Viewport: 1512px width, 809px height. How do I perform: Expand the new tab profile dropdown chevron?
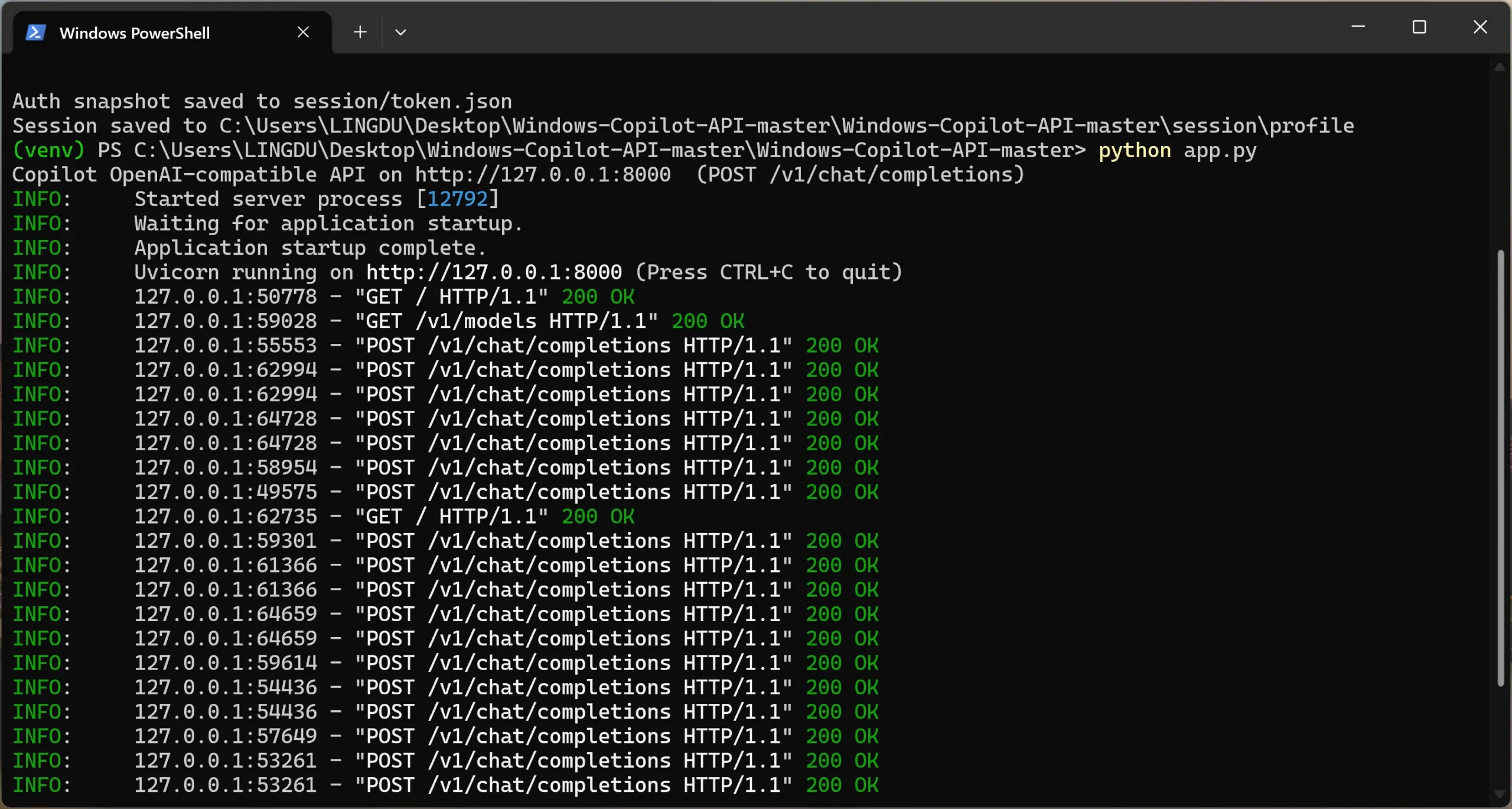(400, 32)
